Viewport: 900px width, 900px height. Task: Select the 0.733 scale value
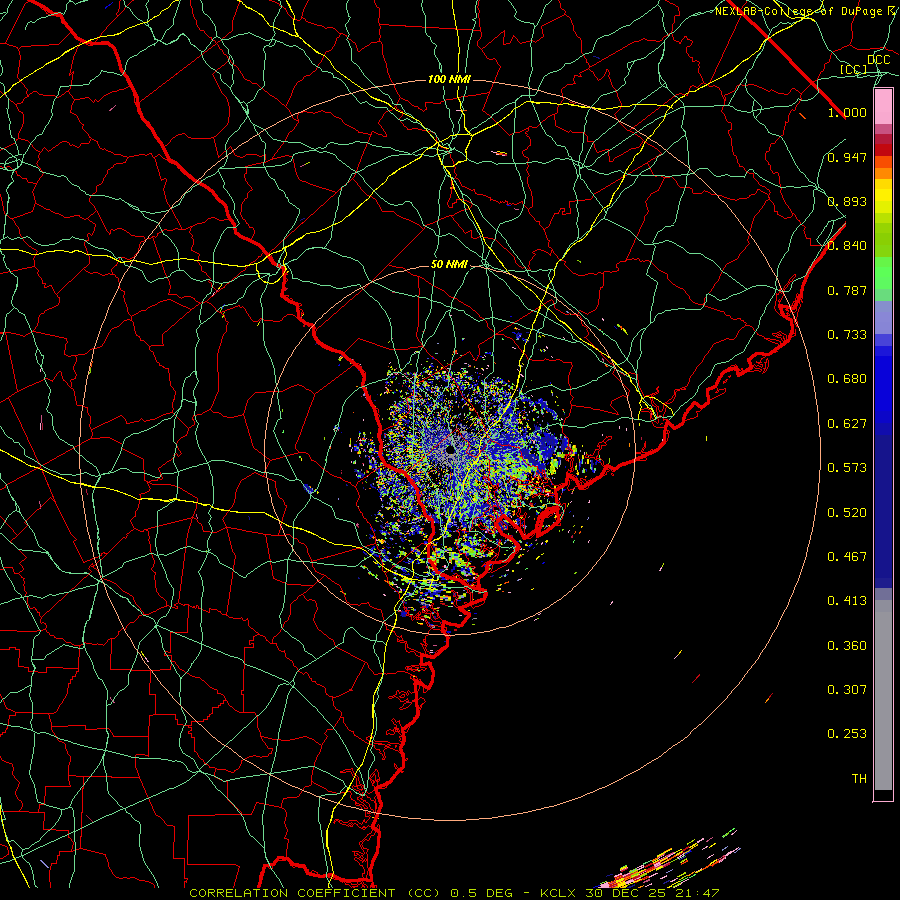[847, 335]
